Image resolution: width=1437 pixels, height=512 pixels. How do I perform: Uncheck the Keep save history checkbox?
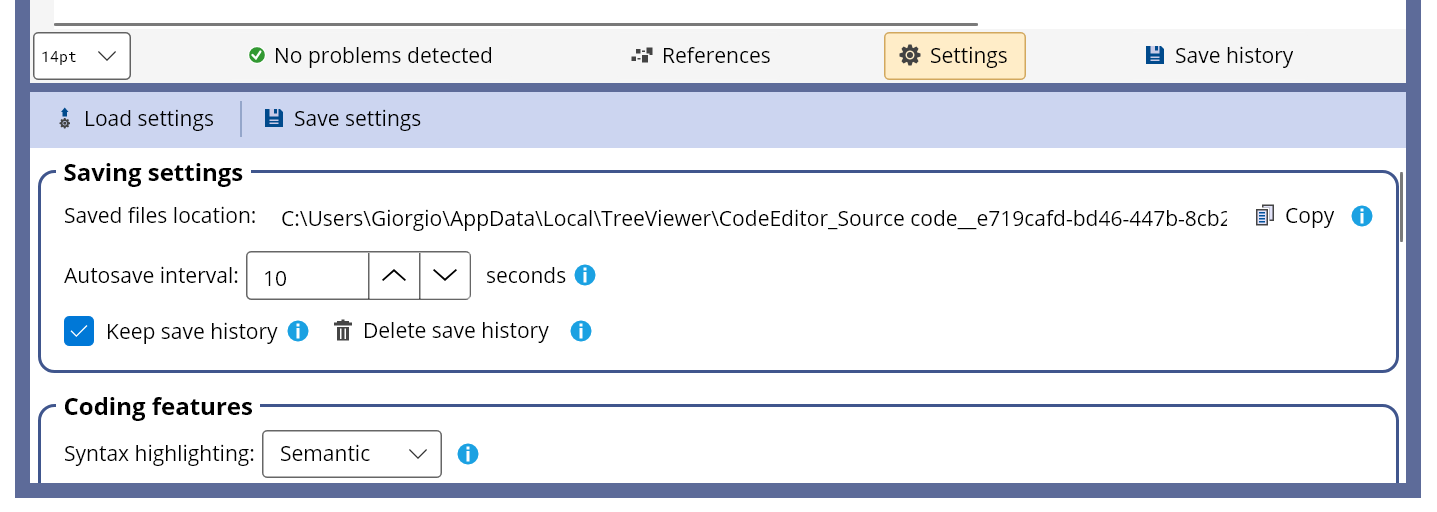point(79,331)
